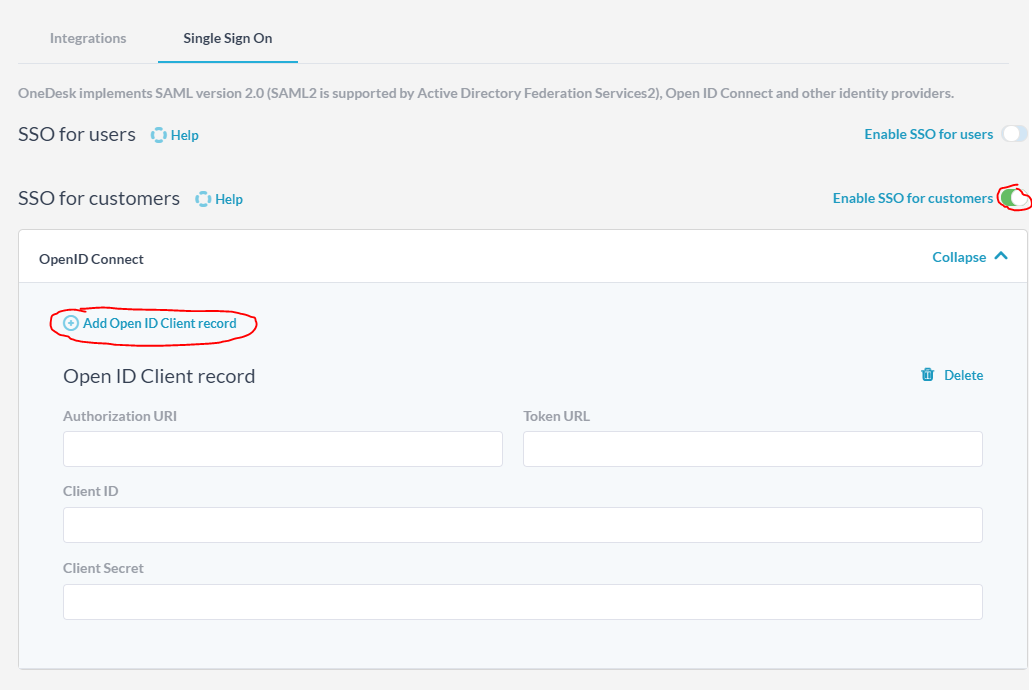Click the OpenID Connect panel header
The image size is (1032, 690).
tap(91, 259)
